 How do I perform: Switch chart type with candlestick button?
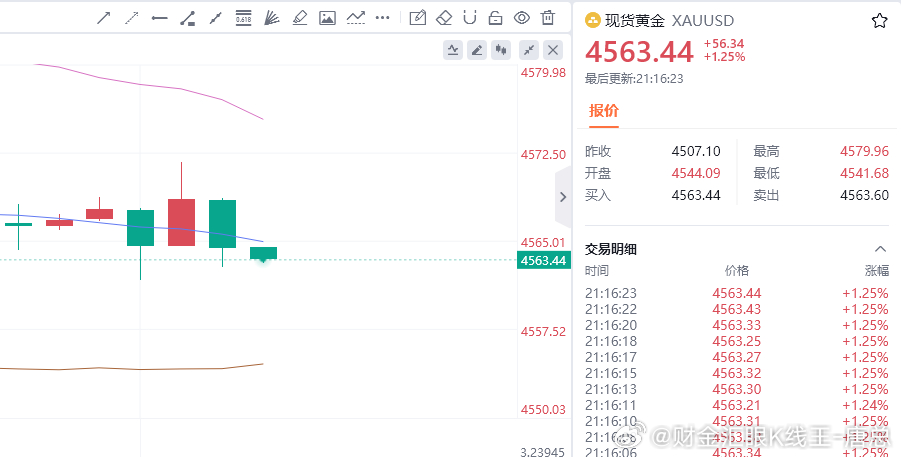pos(501,51)
